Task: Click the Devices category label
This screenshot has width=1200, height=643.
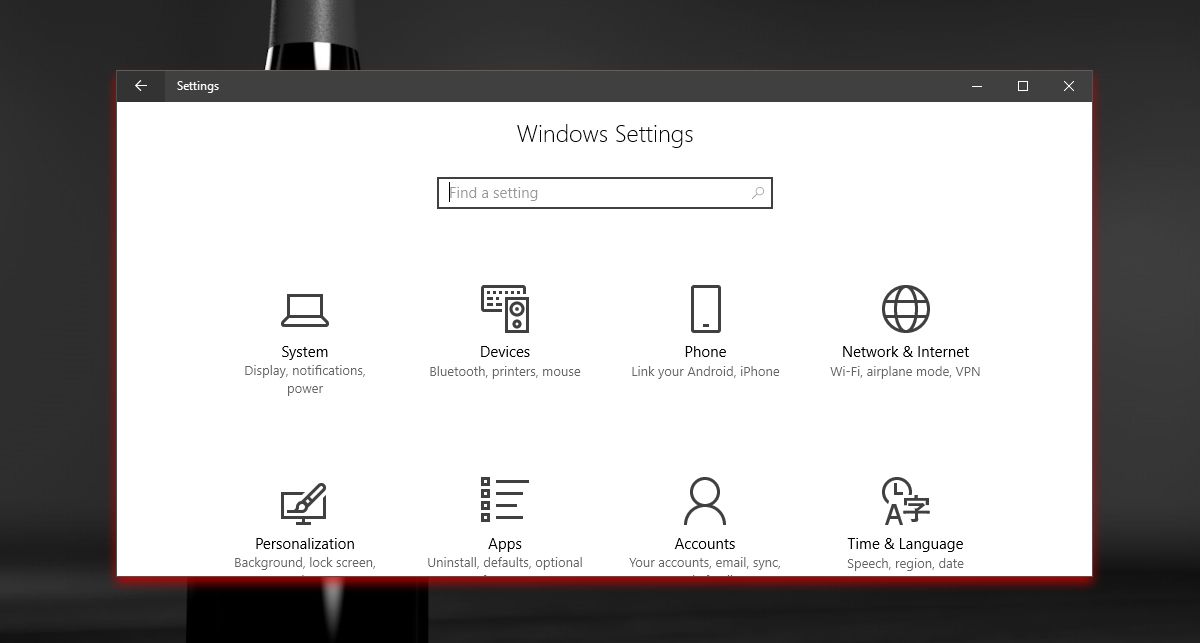Action: tap(505, 352)
